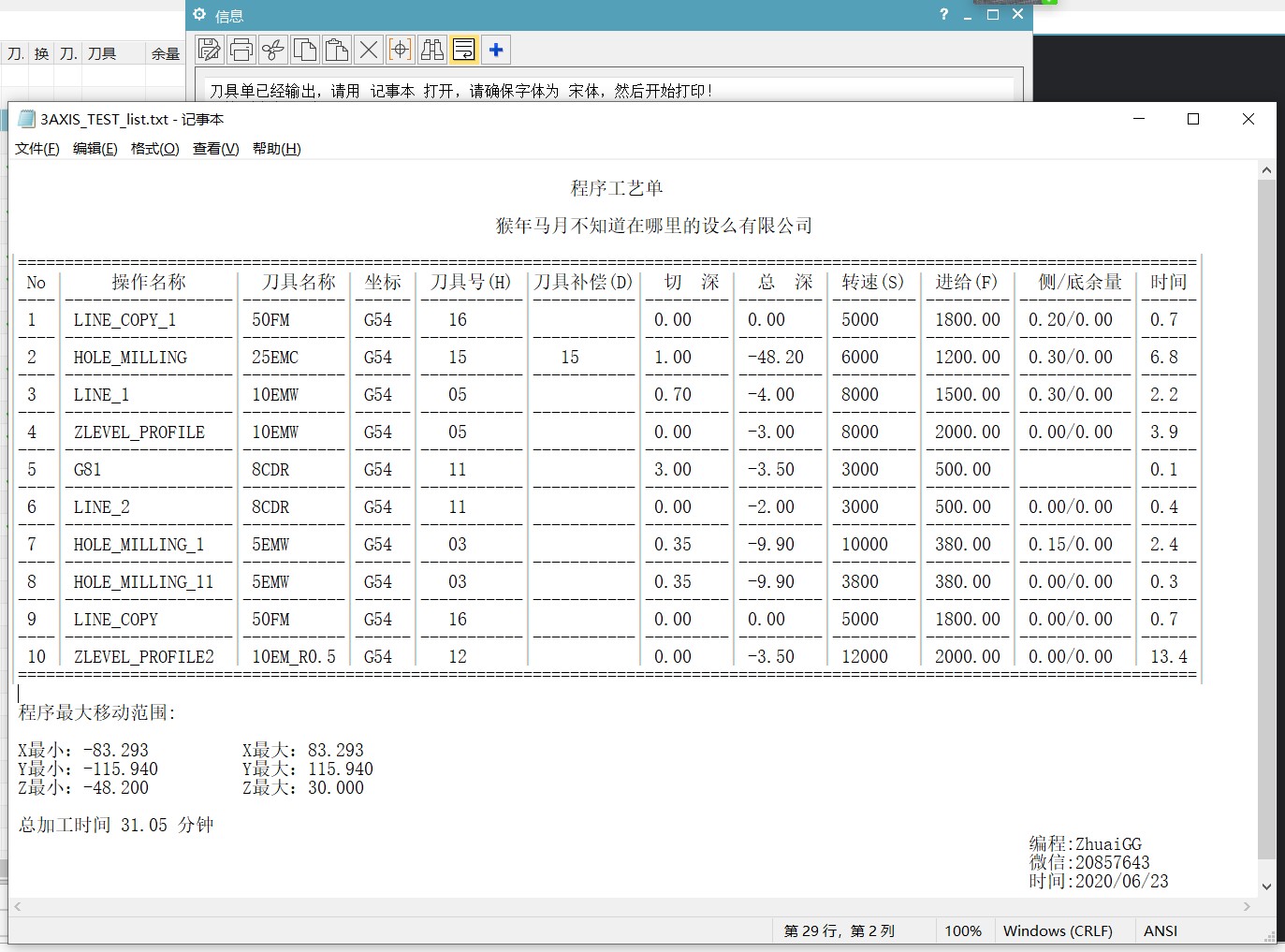Open the 编辑(E) menu
Image resolution: width=1285 pixels, height=952 pixels.
95,149
